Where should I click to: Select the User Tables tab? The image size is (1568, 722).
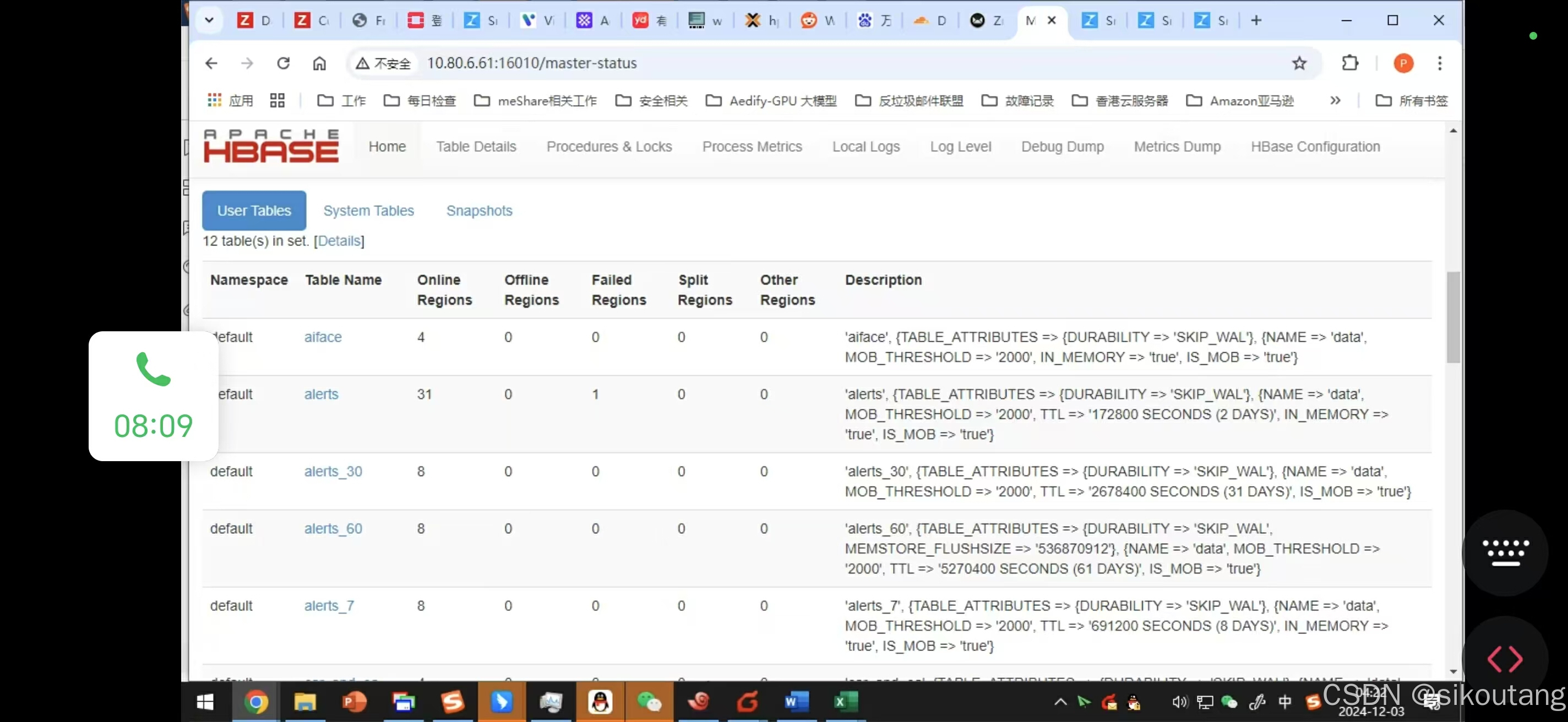(254, 210)
